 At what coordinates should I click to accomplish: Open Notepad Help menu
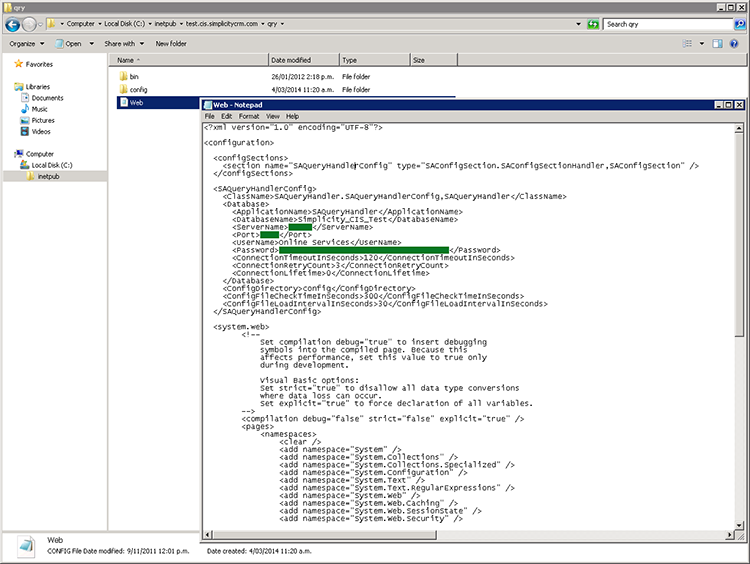click(x=292, y=116)
